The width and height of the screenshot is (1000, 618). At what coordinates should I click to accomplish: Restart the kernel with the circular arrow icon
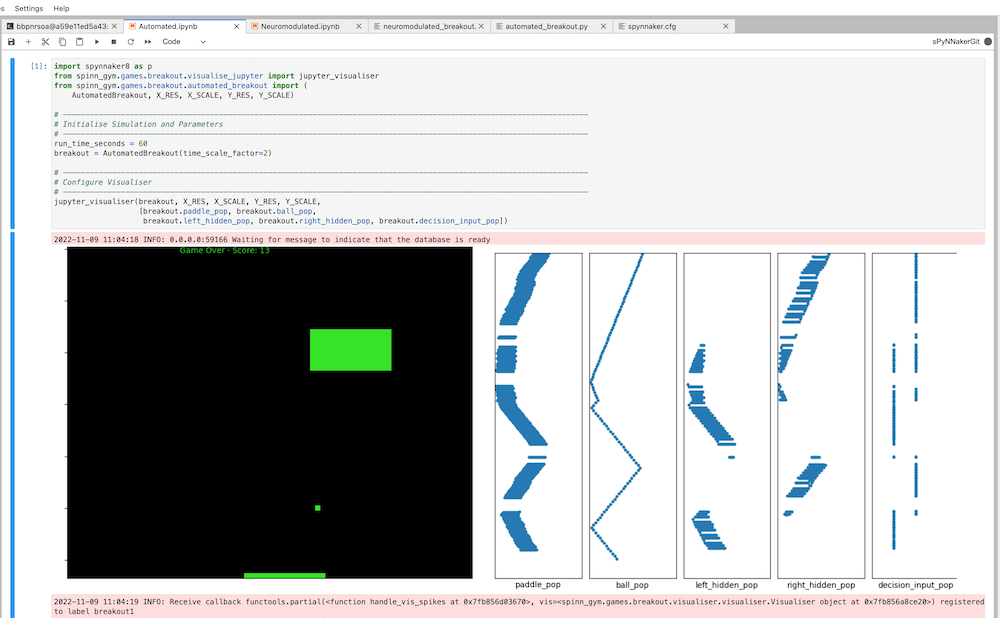(x=131, y=41)
